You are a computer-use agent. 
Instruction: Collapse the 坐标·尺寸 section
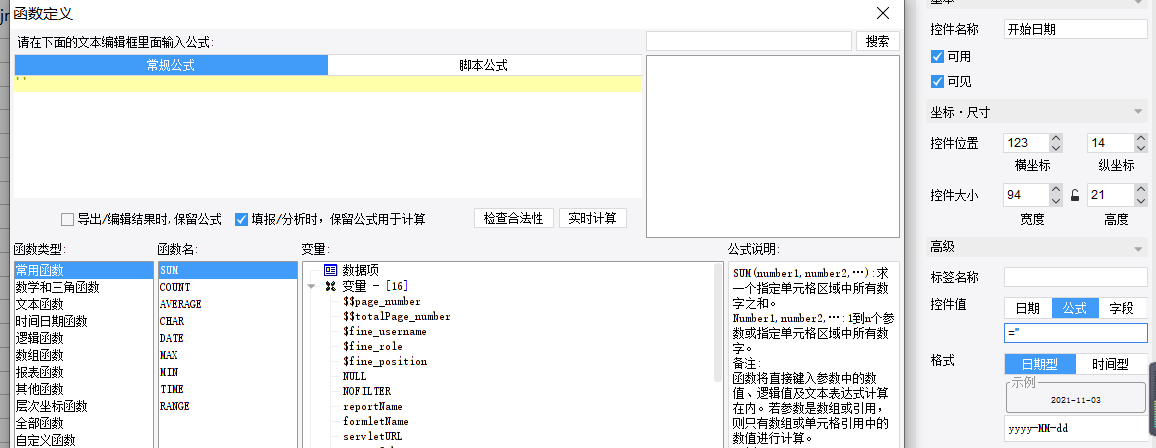point(1139,113)
